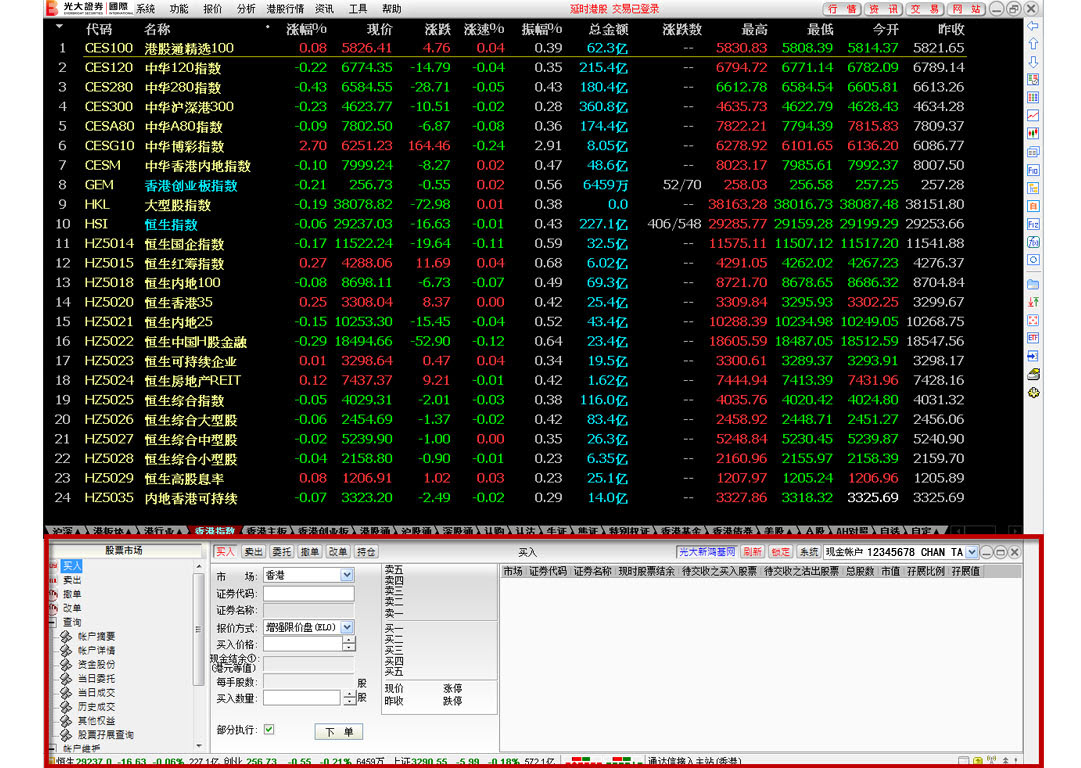Screen dimensions: 1081x768
Task: Click the 'Fiz' icon in right toolbar
Action: [x=1033, y=224]
